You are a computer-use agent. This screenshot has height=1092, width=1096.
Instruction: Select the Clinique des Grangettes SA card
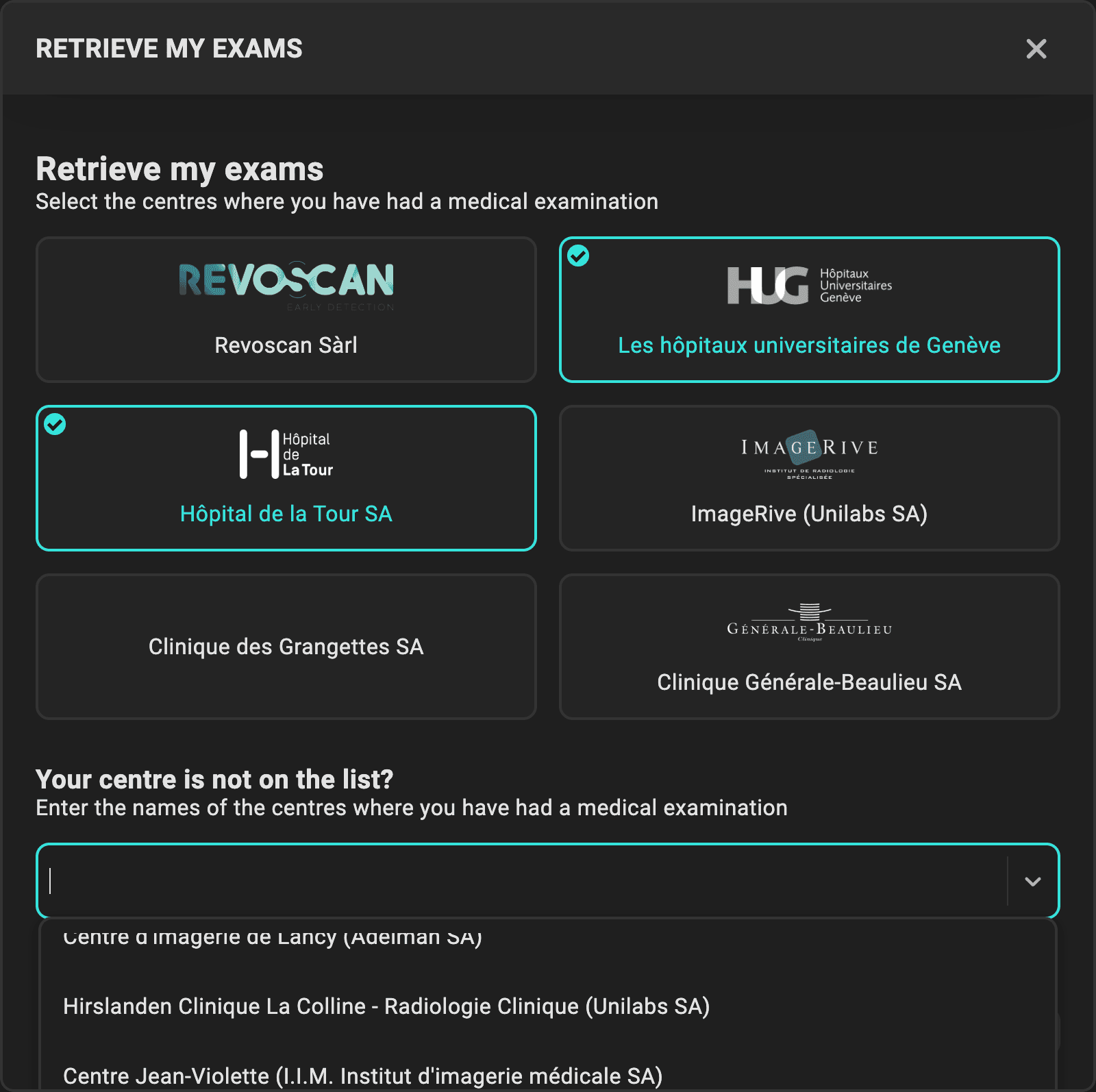[286, 647]
